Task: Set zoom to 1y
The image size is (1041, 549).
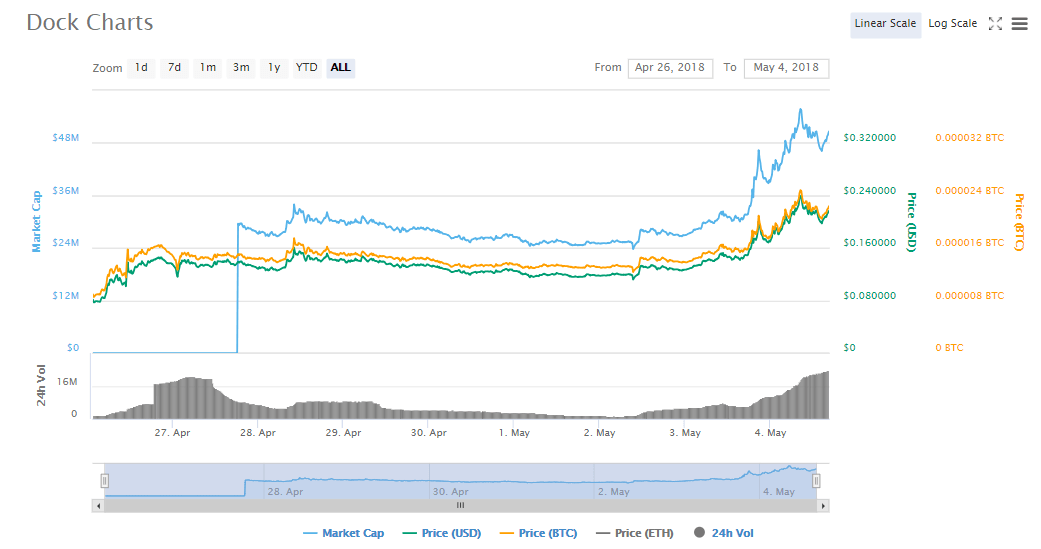Action: pos(274,68)
